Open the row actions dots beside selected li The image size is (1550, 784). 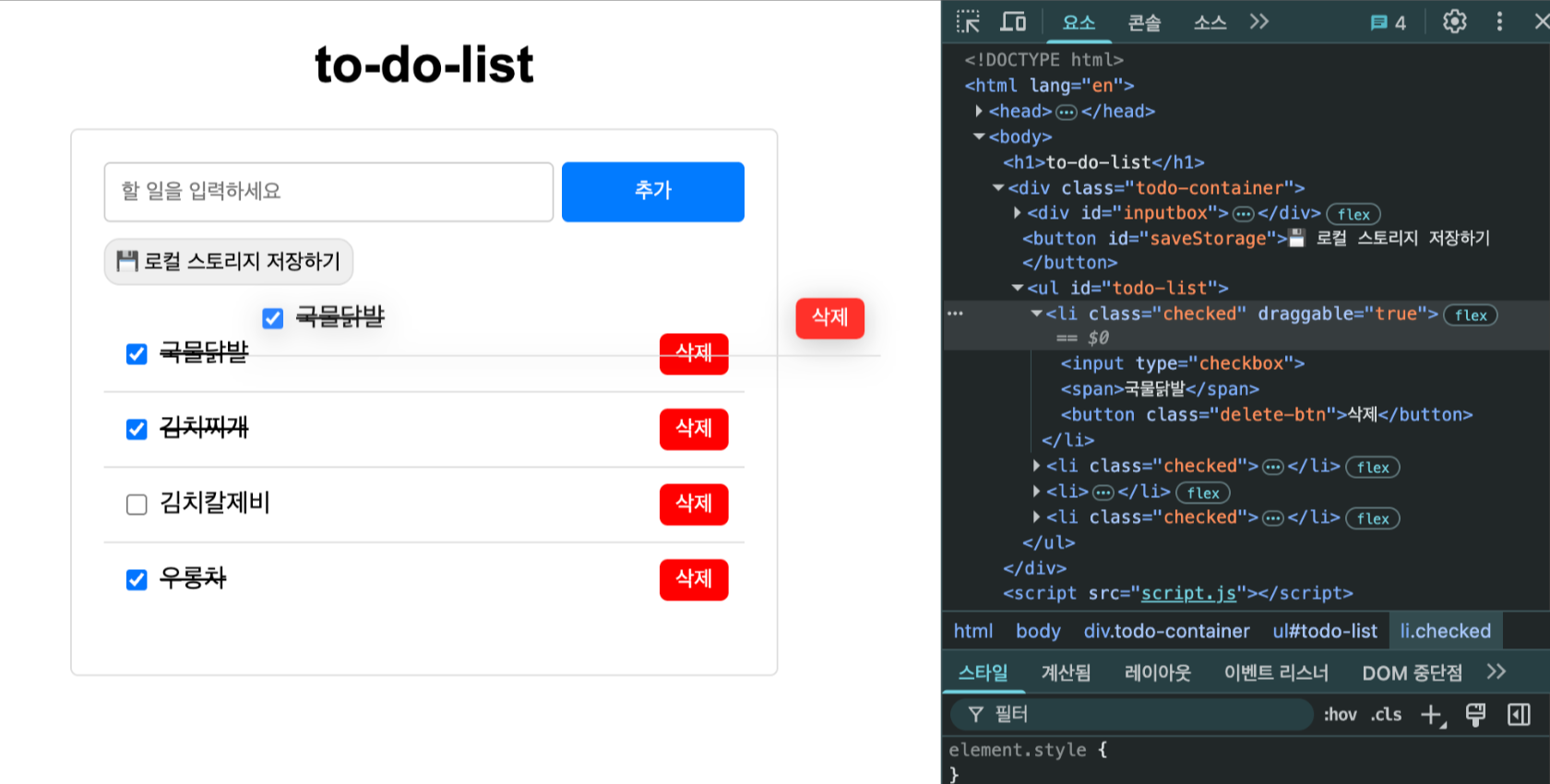click(955, 314)
